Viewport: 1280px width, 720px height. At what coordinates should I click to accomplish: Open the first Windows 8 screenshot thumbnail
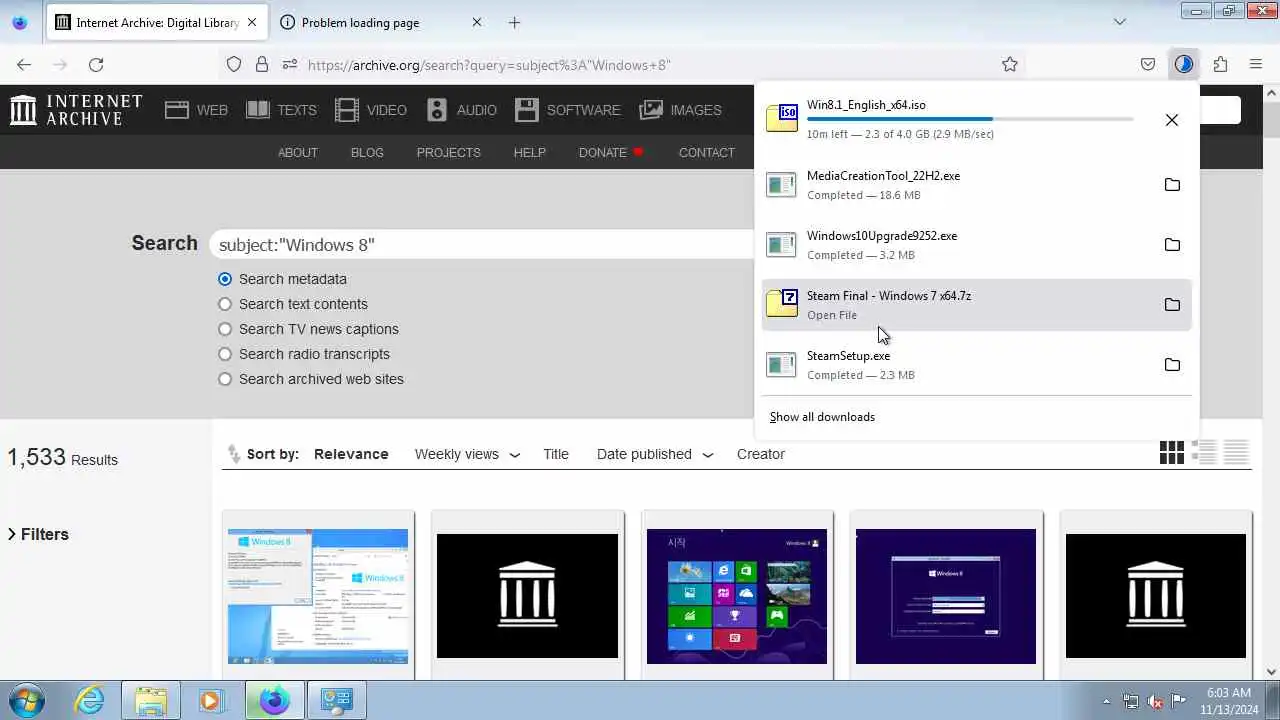click(x=318, y=596)
